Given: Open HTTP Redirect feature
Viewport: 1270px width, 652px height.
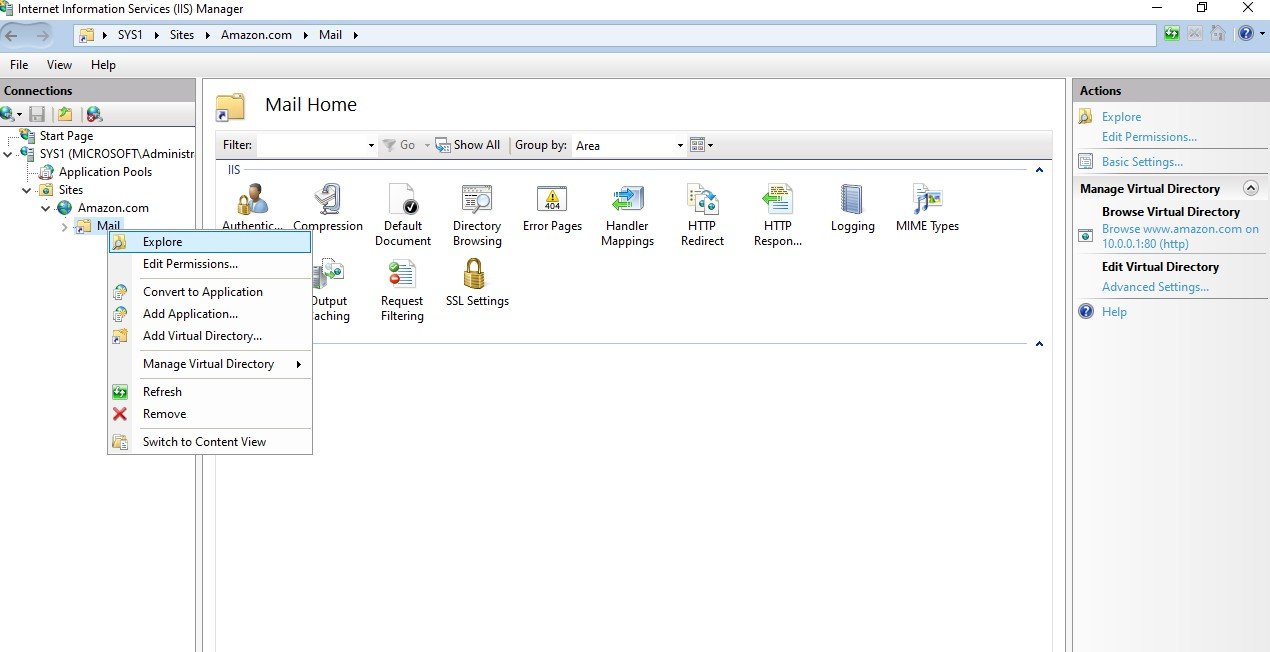Looking at the screenshot, I should pyautogui.click(x=702, y=215).
